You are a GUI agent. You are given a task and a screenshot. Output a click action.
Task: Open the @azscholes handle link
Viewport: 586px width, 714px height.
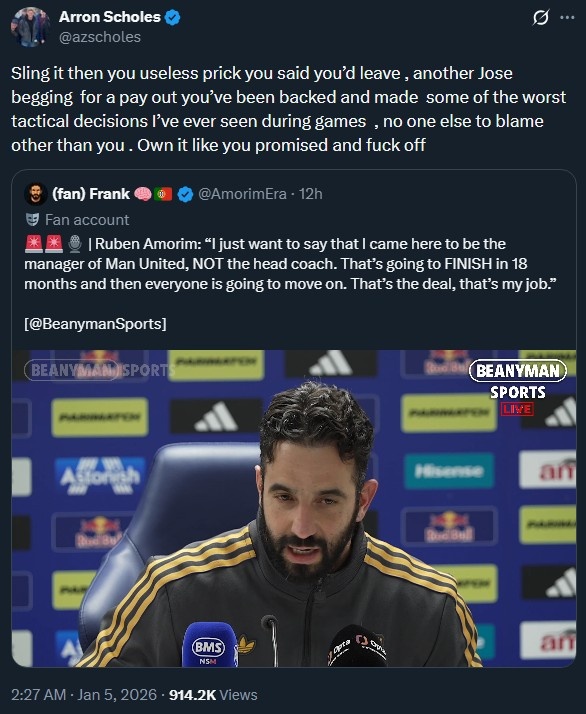click(x=100, y=37)
